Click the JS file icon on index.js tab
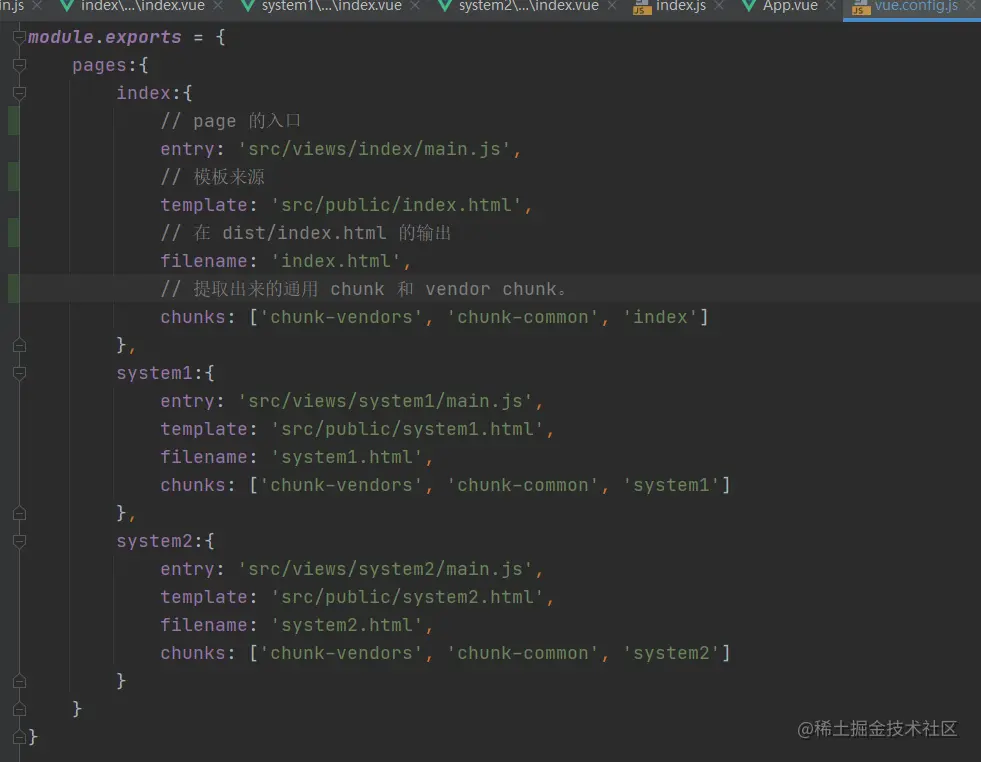Screen dimensions: 981x762 coord(641,7)
